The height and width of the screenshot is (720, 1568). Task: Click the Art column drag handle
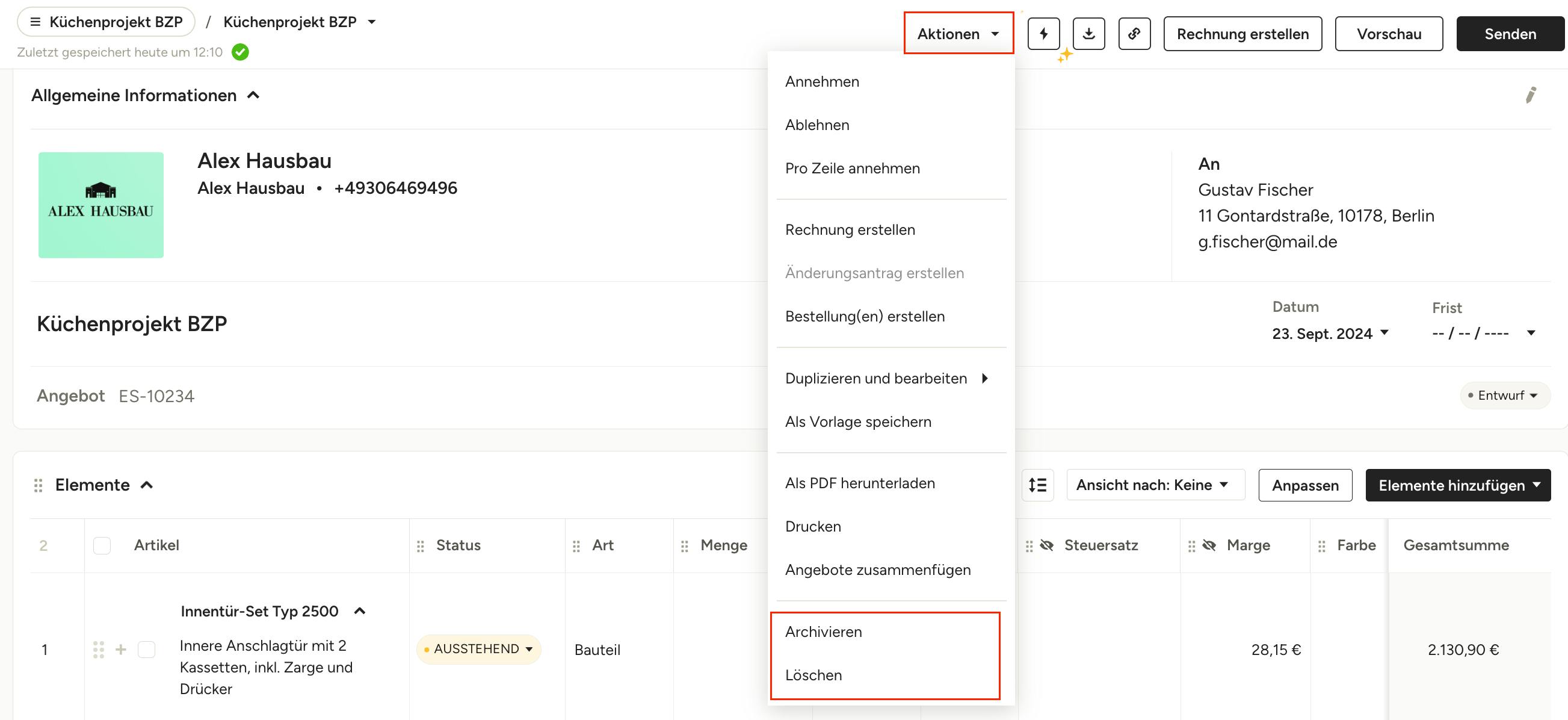576,546
